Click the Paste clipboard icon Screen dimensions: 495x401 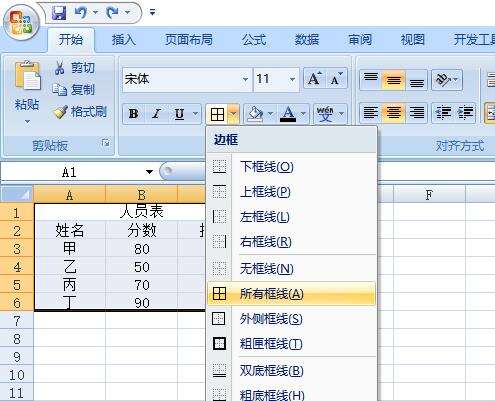pos(27,76)
